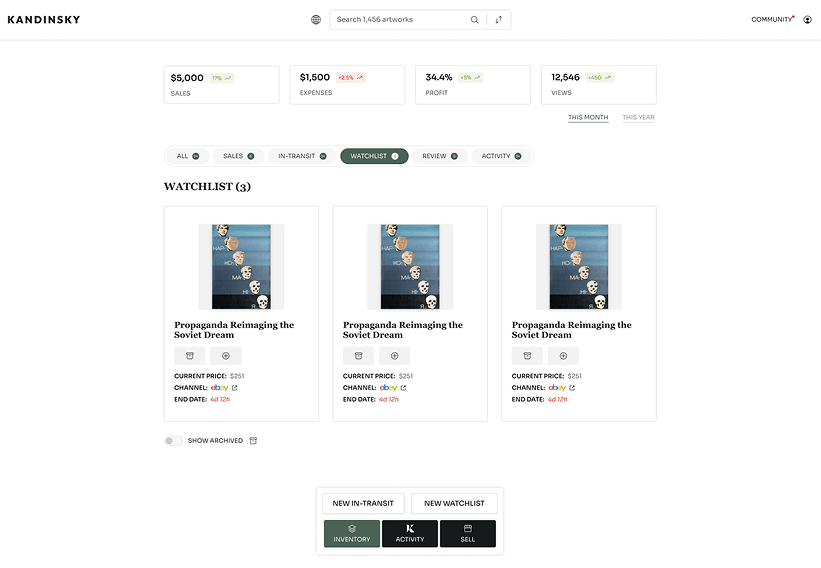Select the Review filter tab
This screenshot has height=568, width=821.
coord(440,156)
